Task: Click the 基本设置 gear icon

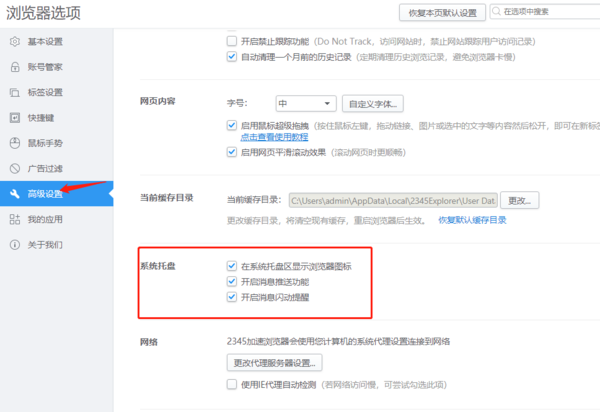Action: click(x=15, y=41)
